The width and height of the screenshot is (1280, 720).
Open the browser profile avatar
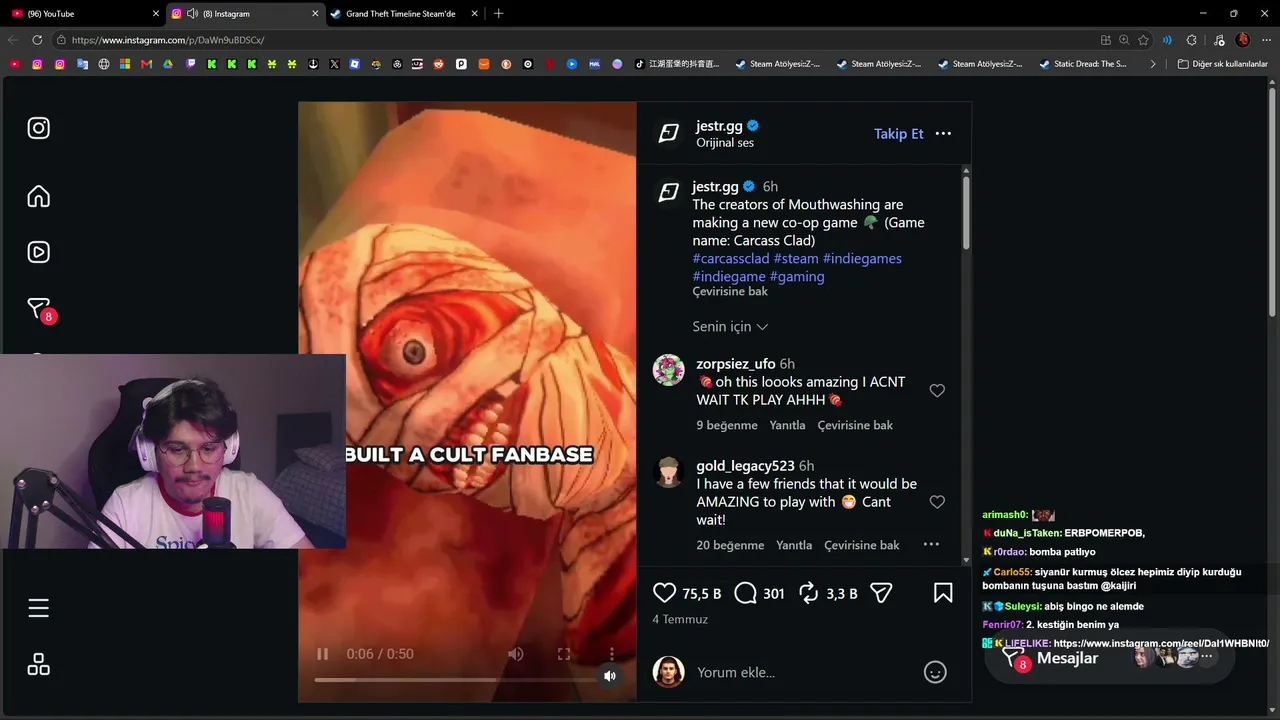tap(1243, 40)
